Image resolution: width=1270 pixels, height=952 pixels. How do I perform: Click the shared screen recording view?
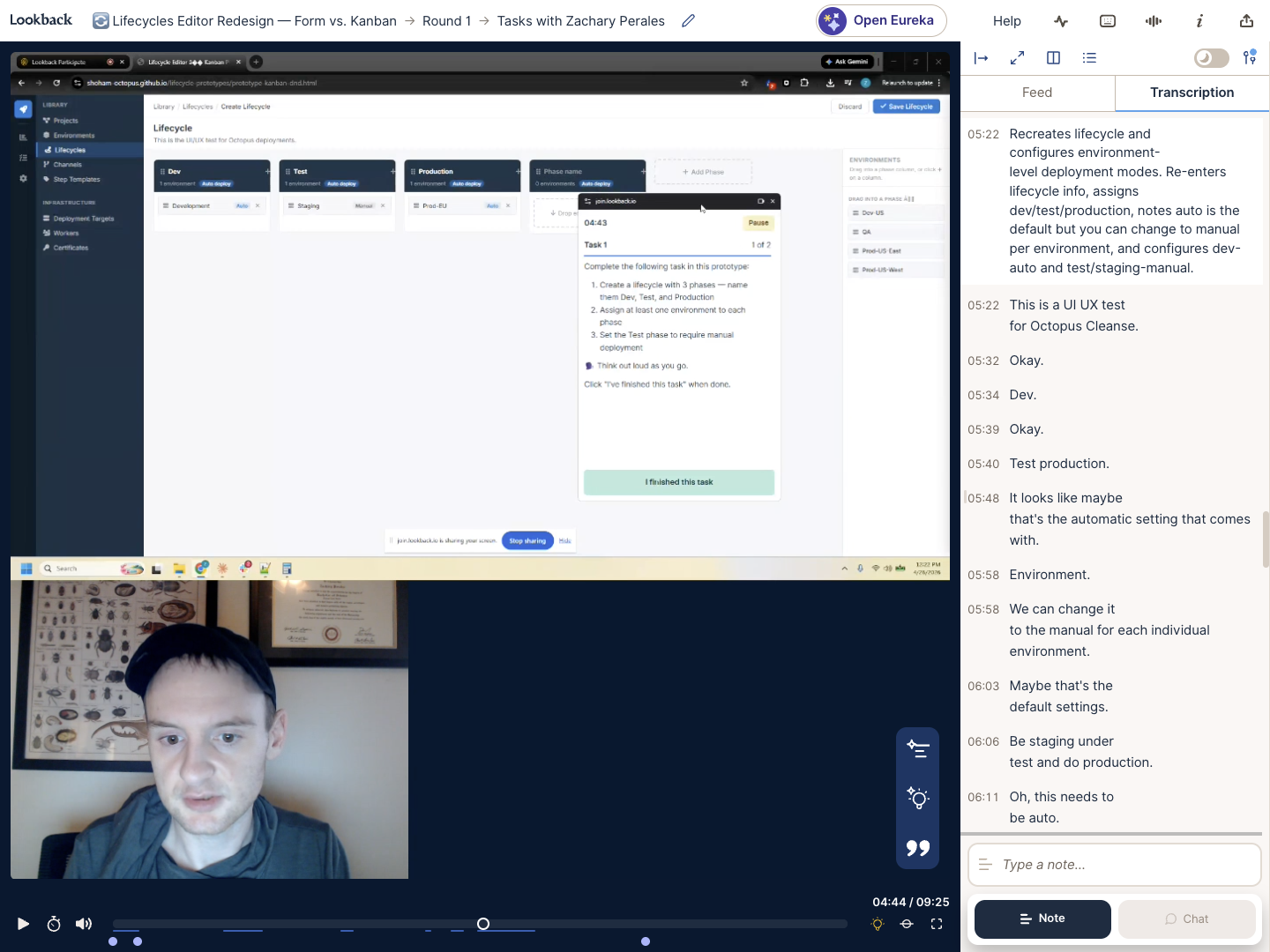(x=480, y=315)
